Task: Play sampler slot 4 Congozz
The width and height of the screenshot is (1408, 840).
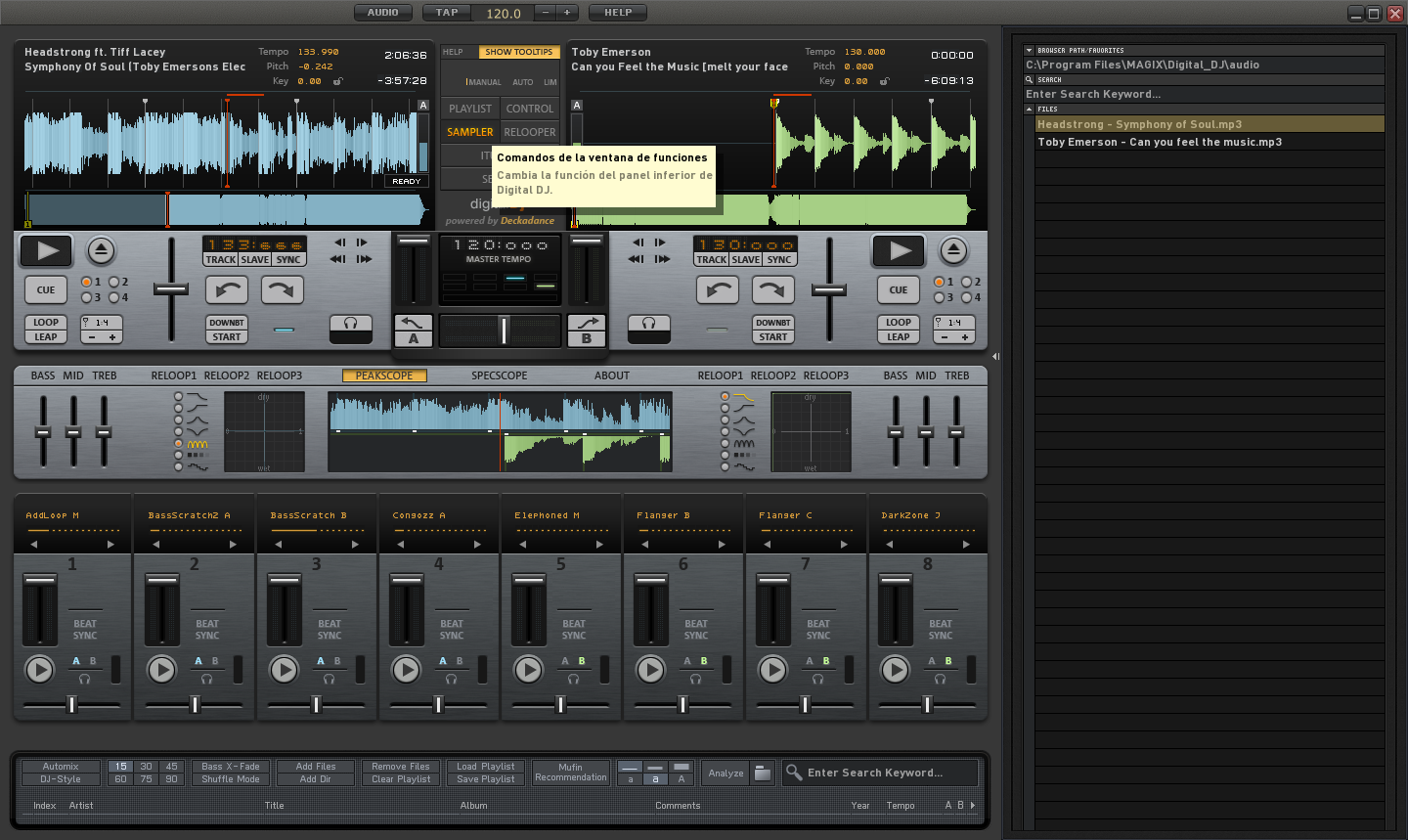Action: point(406,670)
